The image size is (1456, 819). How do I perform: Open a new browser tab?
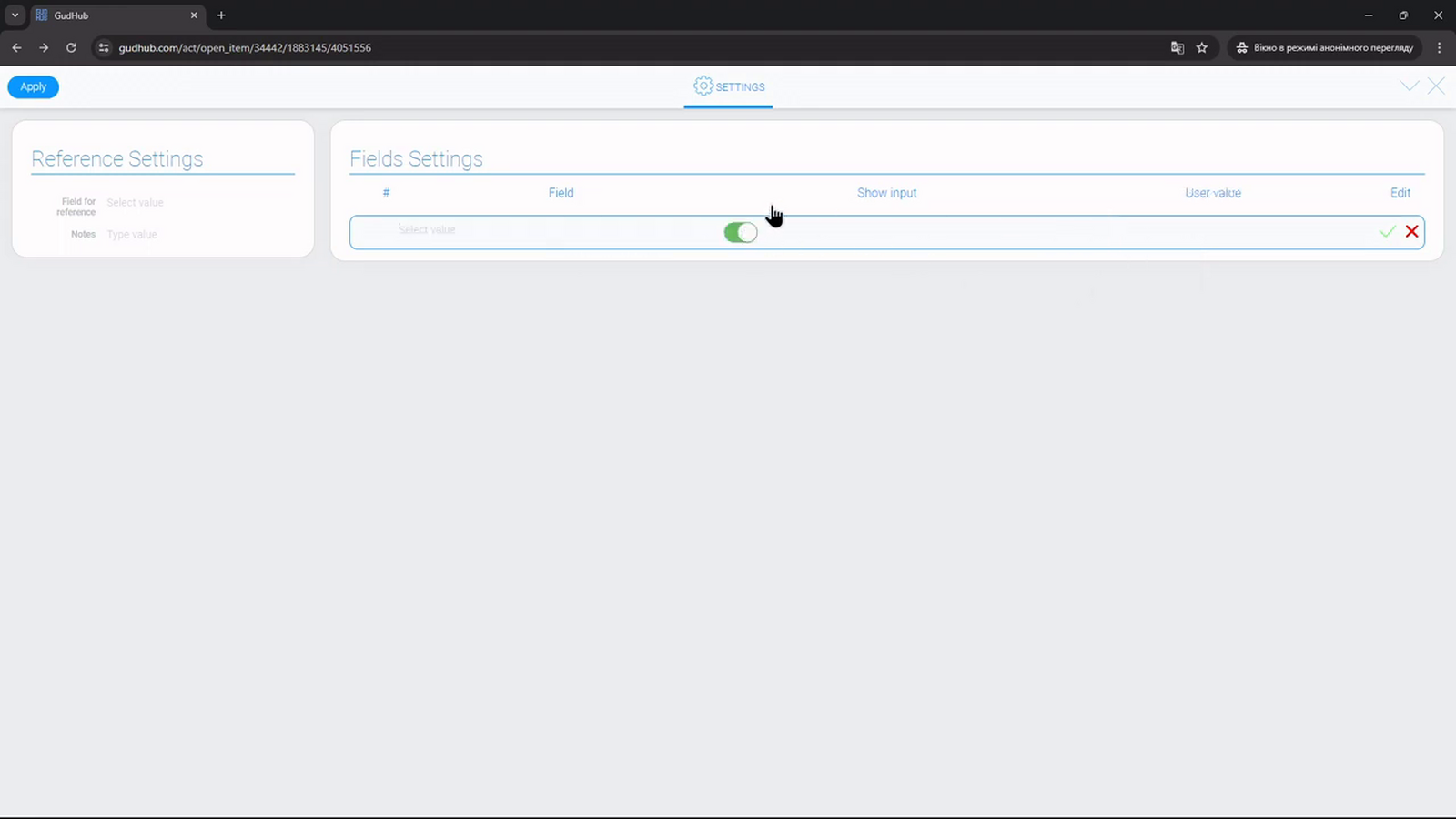pos(221,15)
